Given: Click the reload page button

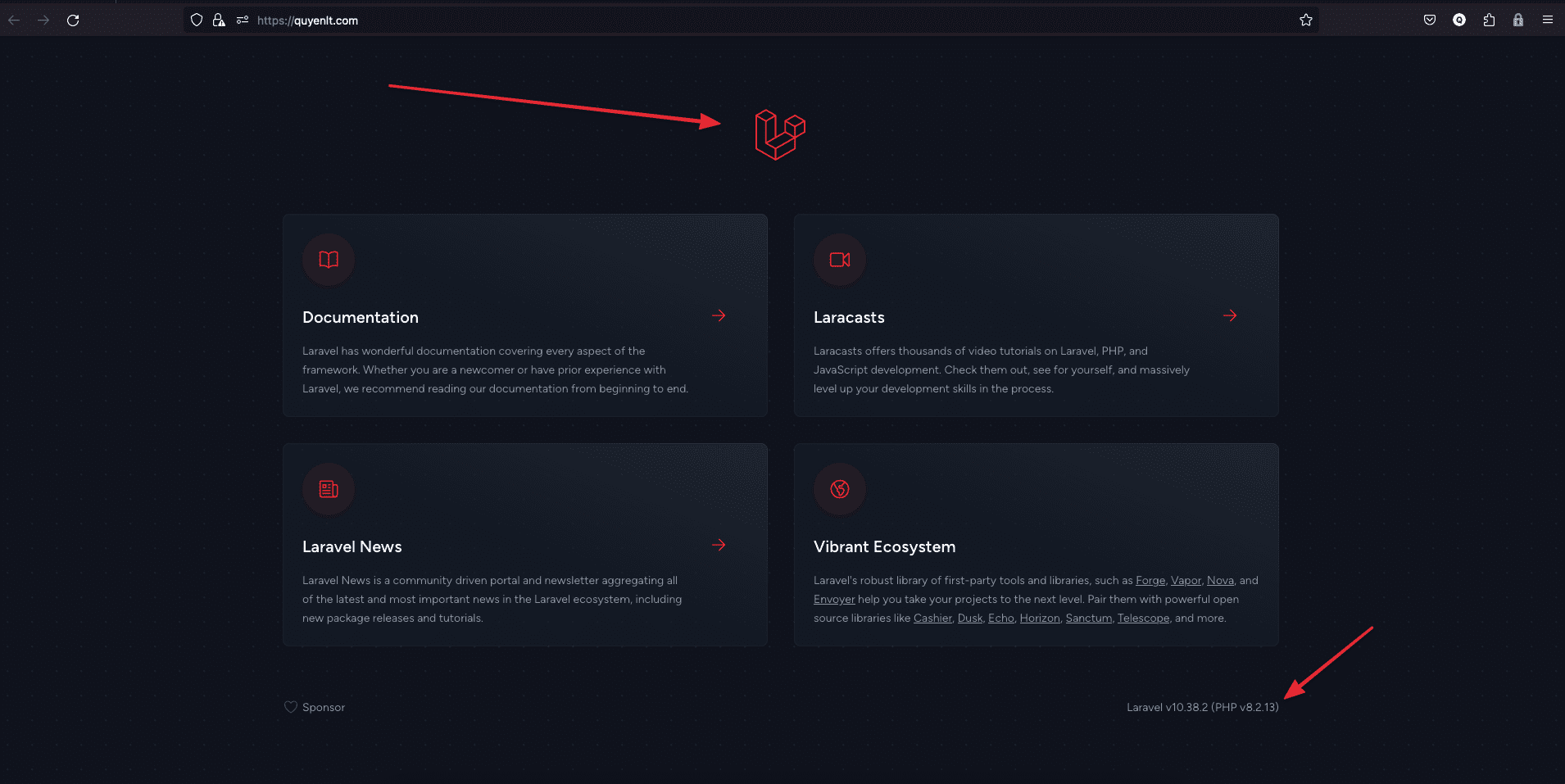Looking at the screenshot, I should click(73, 20).
